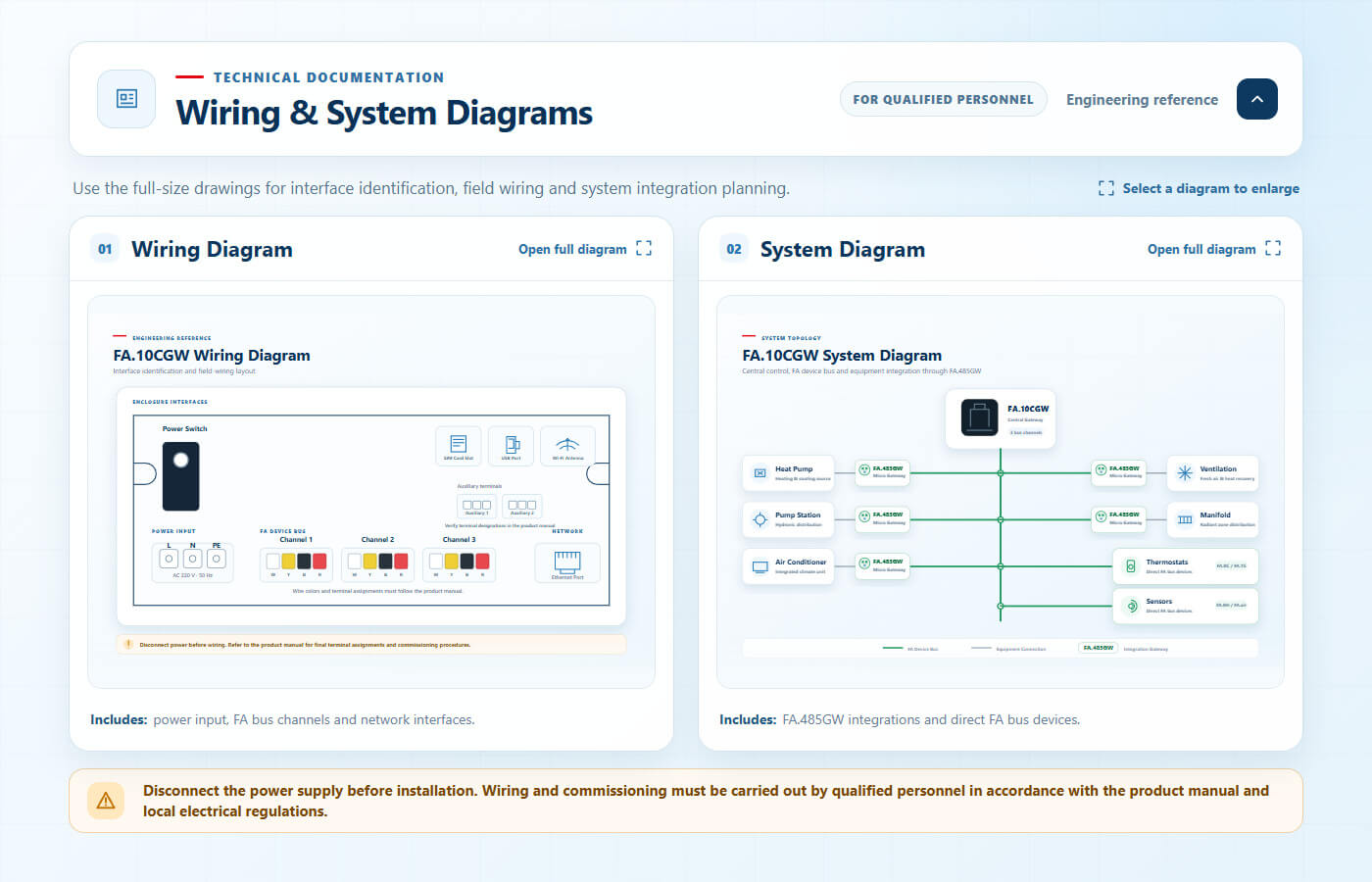This screenshot has height=882, width=1372.
Task: Click the FA.485GW gateway next to Manifold
Action: click(1119, 517)
